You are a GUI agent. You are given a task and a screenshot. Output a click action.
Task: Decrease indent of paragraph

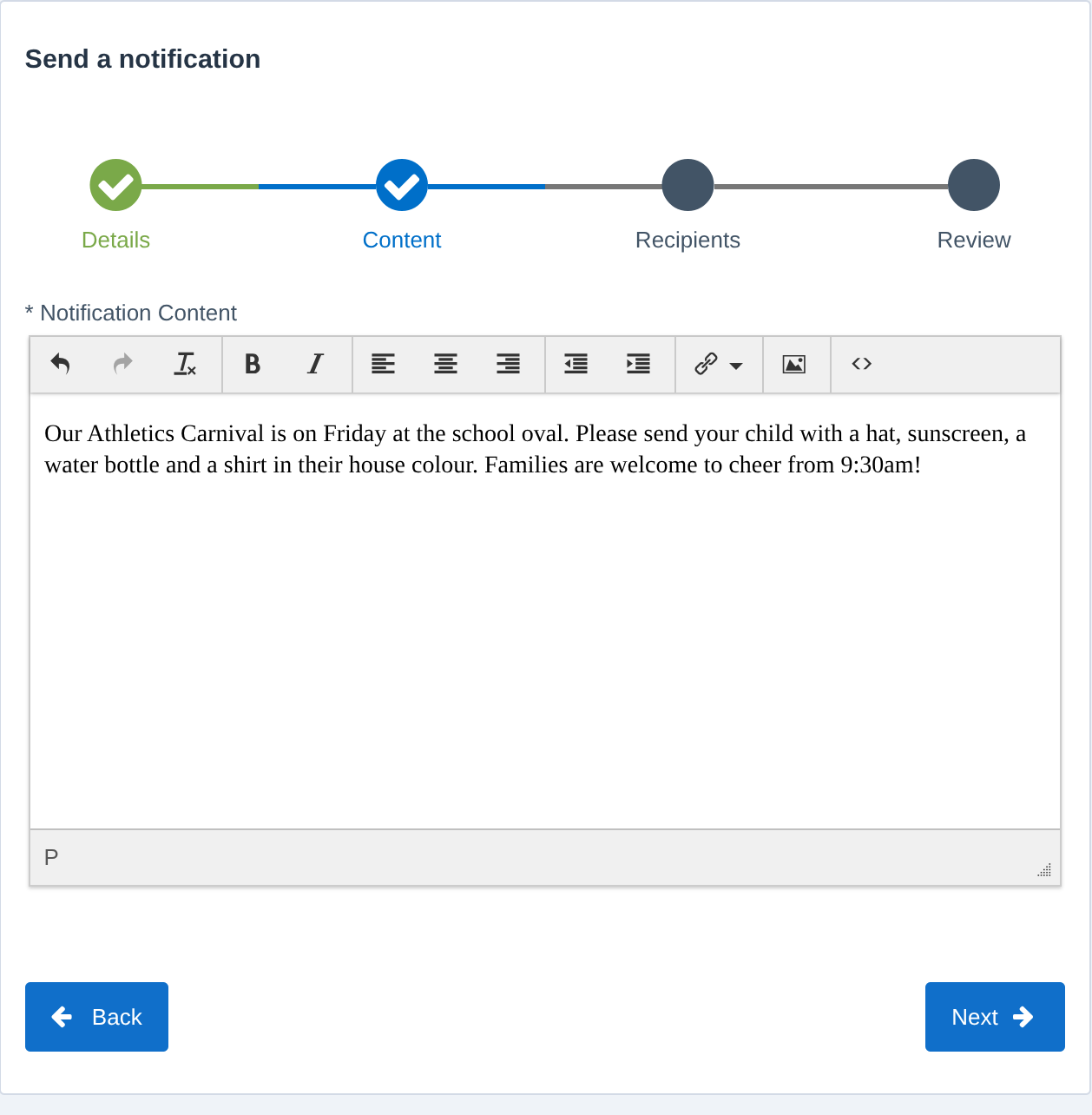point(576,364)
